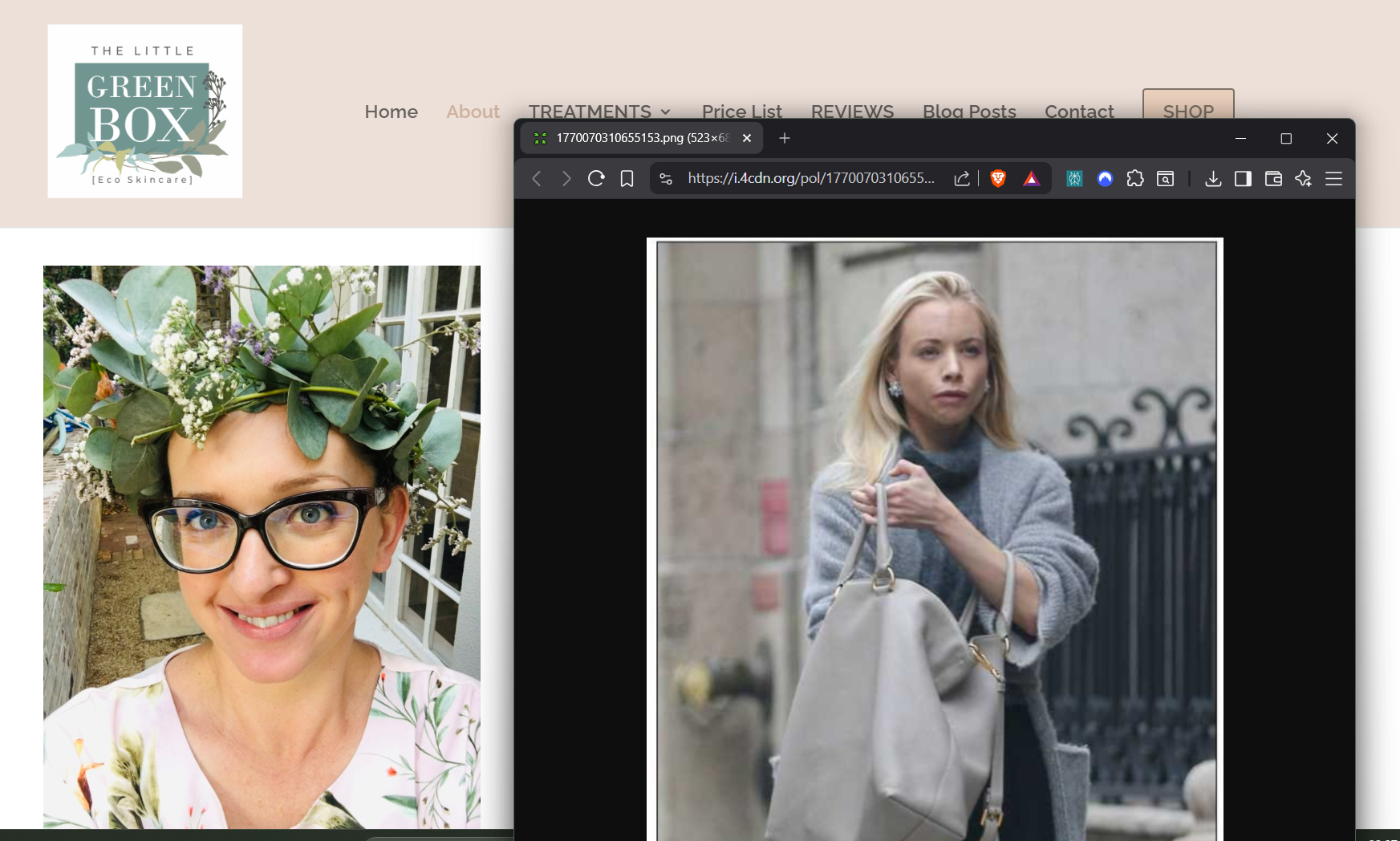Viewport: 1400px width, 841px height.
Task: Click the chevron next to TREATMENTS
Action: pyautogui.click(x=665, y=112)
